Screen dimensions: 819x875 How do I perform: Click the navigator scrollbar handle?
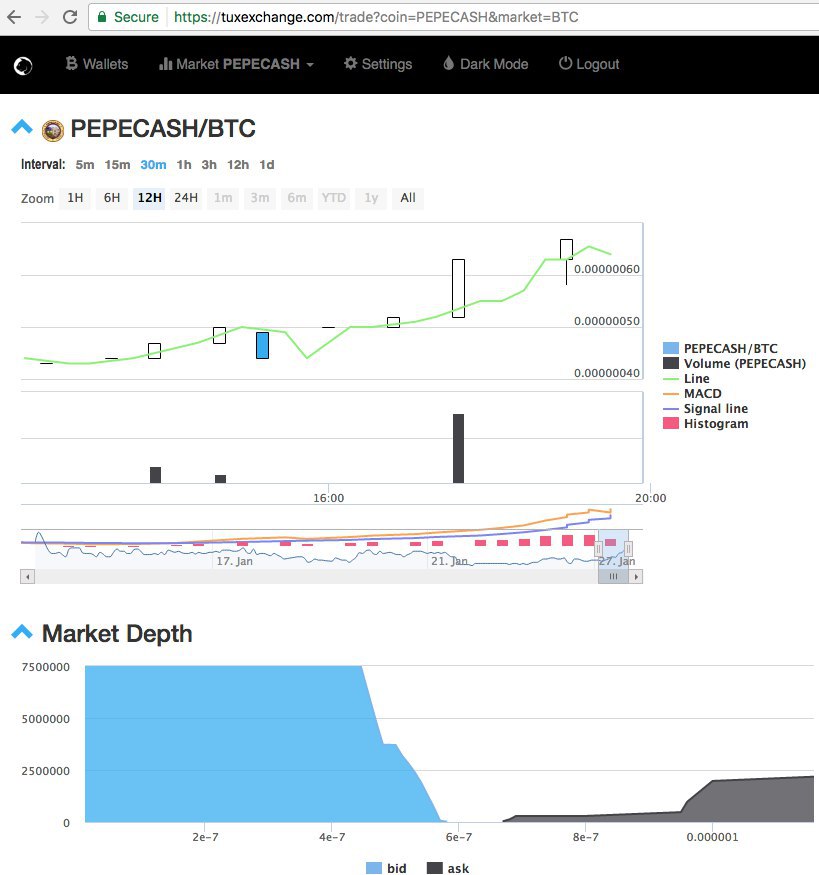coord(613,576)
